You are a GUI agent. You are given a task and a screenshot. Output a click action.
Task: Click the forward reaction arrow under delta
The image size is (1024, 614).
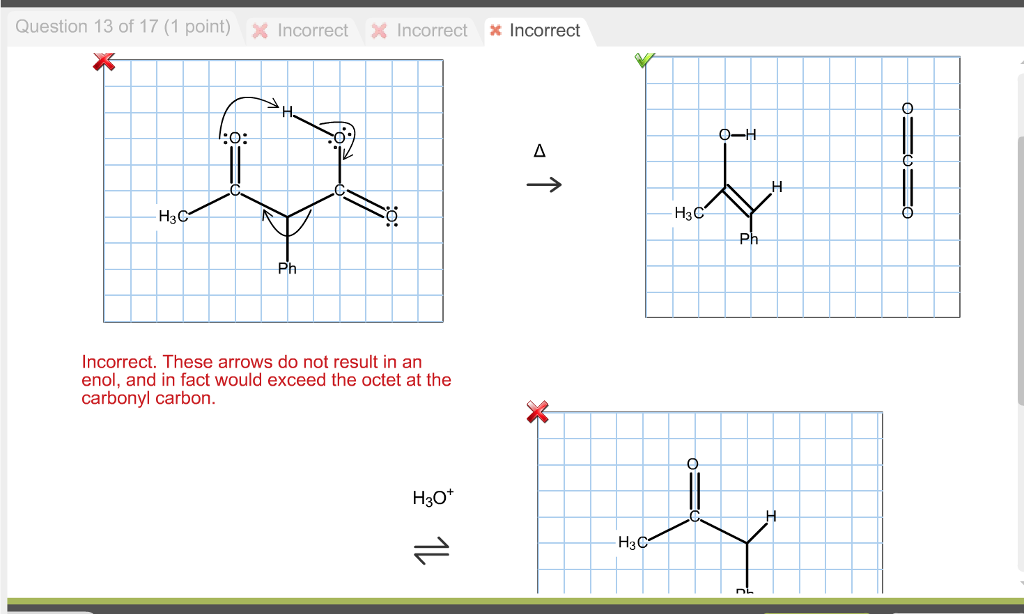544,185
